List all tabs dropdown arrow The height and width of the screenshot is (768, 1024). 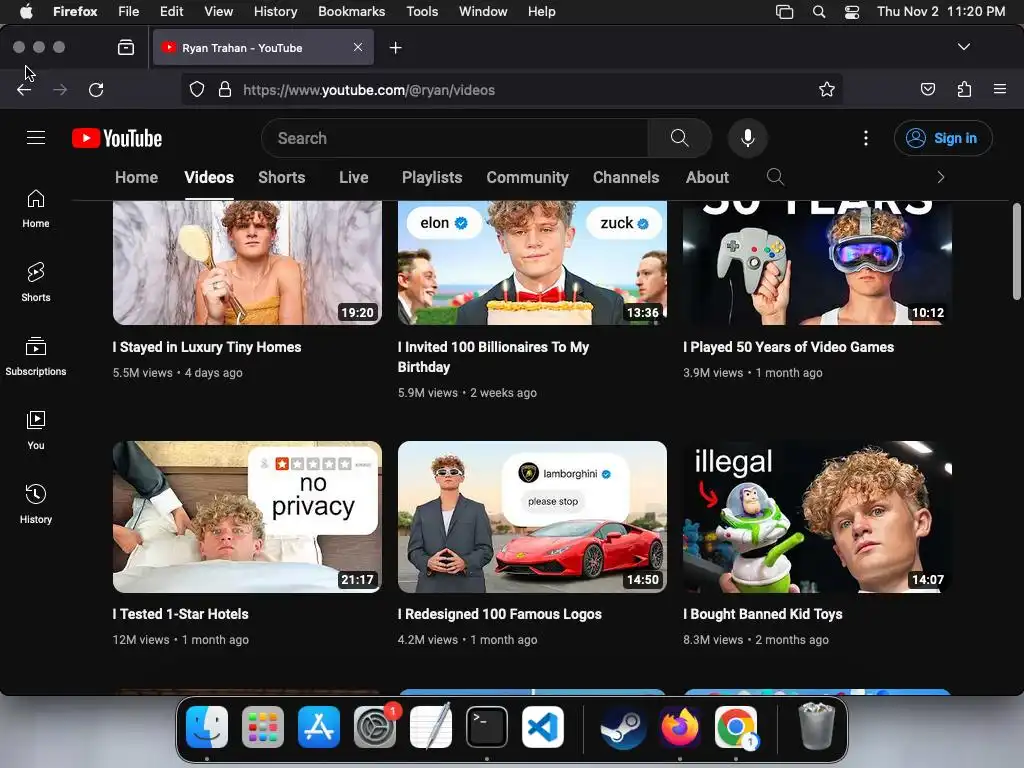tap(963, 47)
